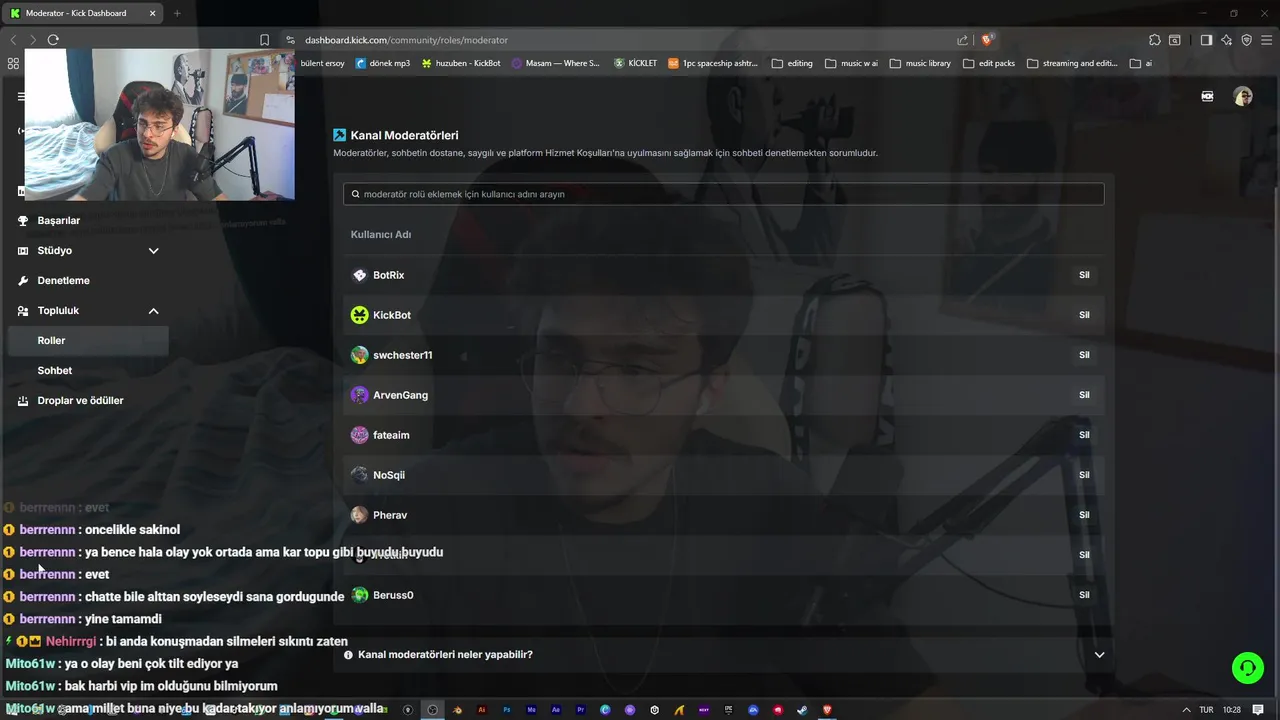
Task: Toggle the Brave sidebar panel icon
Action: point(1206,40)
